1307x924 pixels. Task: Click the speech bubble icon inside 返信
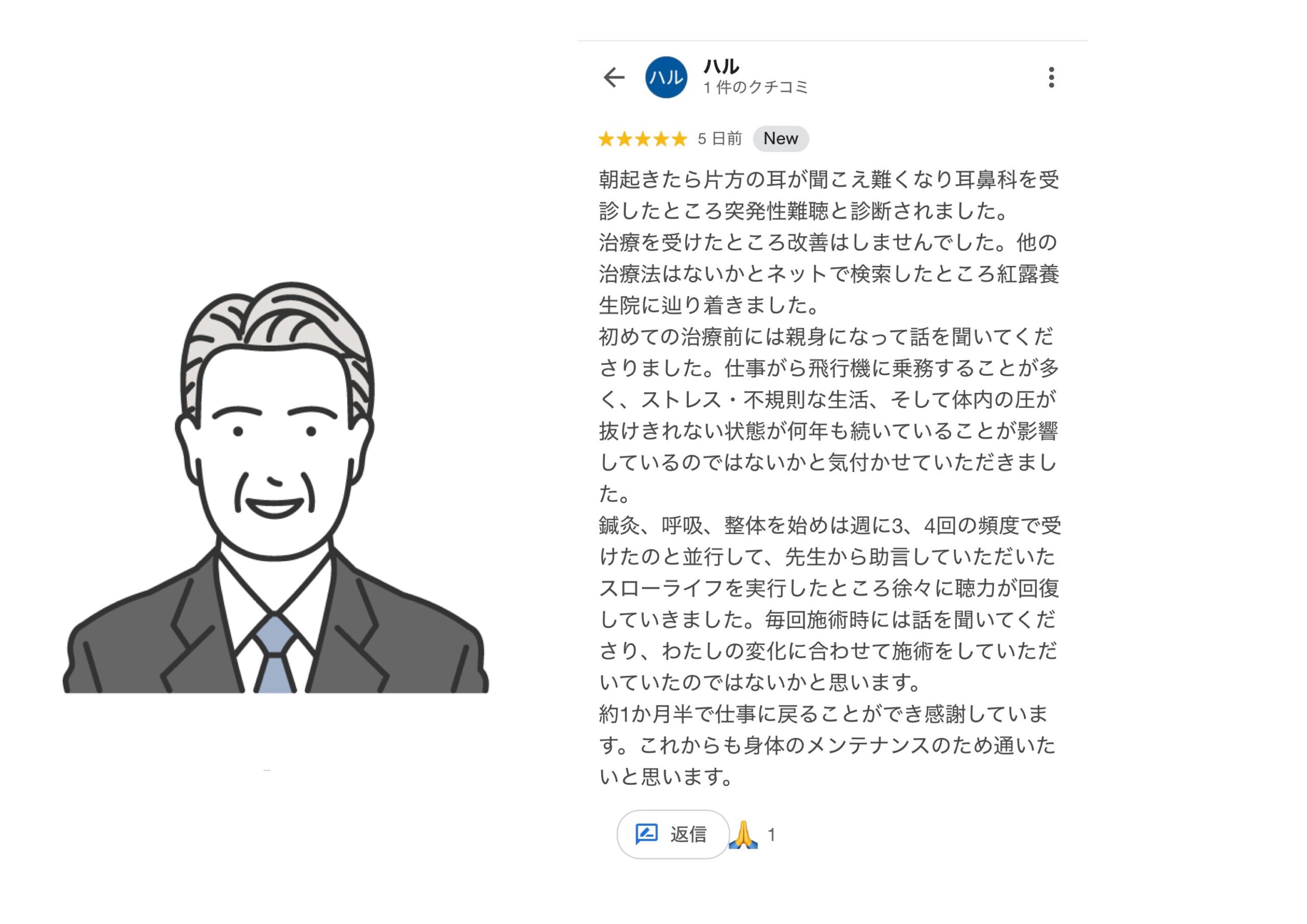(646, 834)
